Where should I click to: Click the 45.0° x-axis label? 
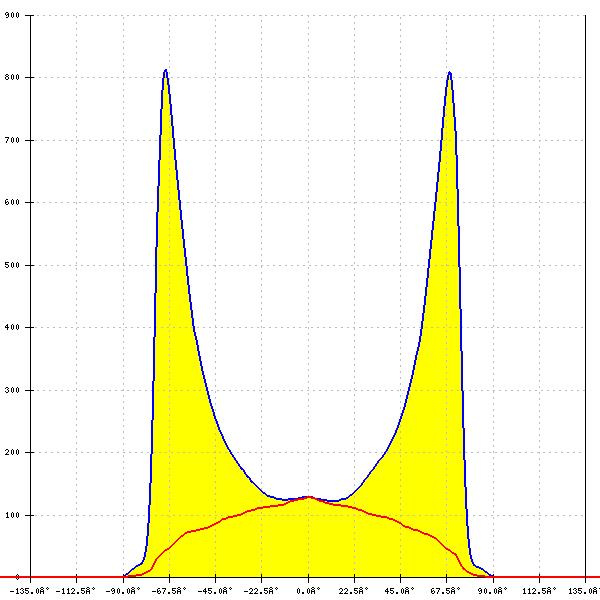pos(401,590)
